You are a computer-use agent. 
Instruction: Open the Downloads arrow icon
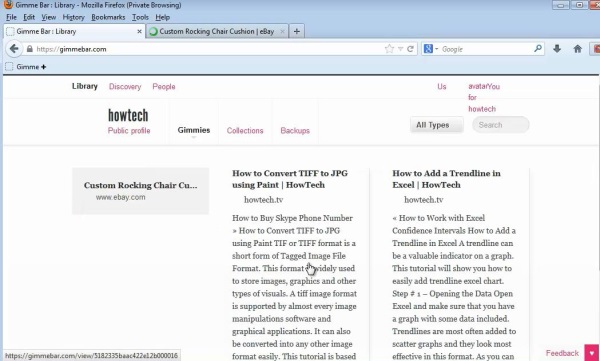(557, 49)
